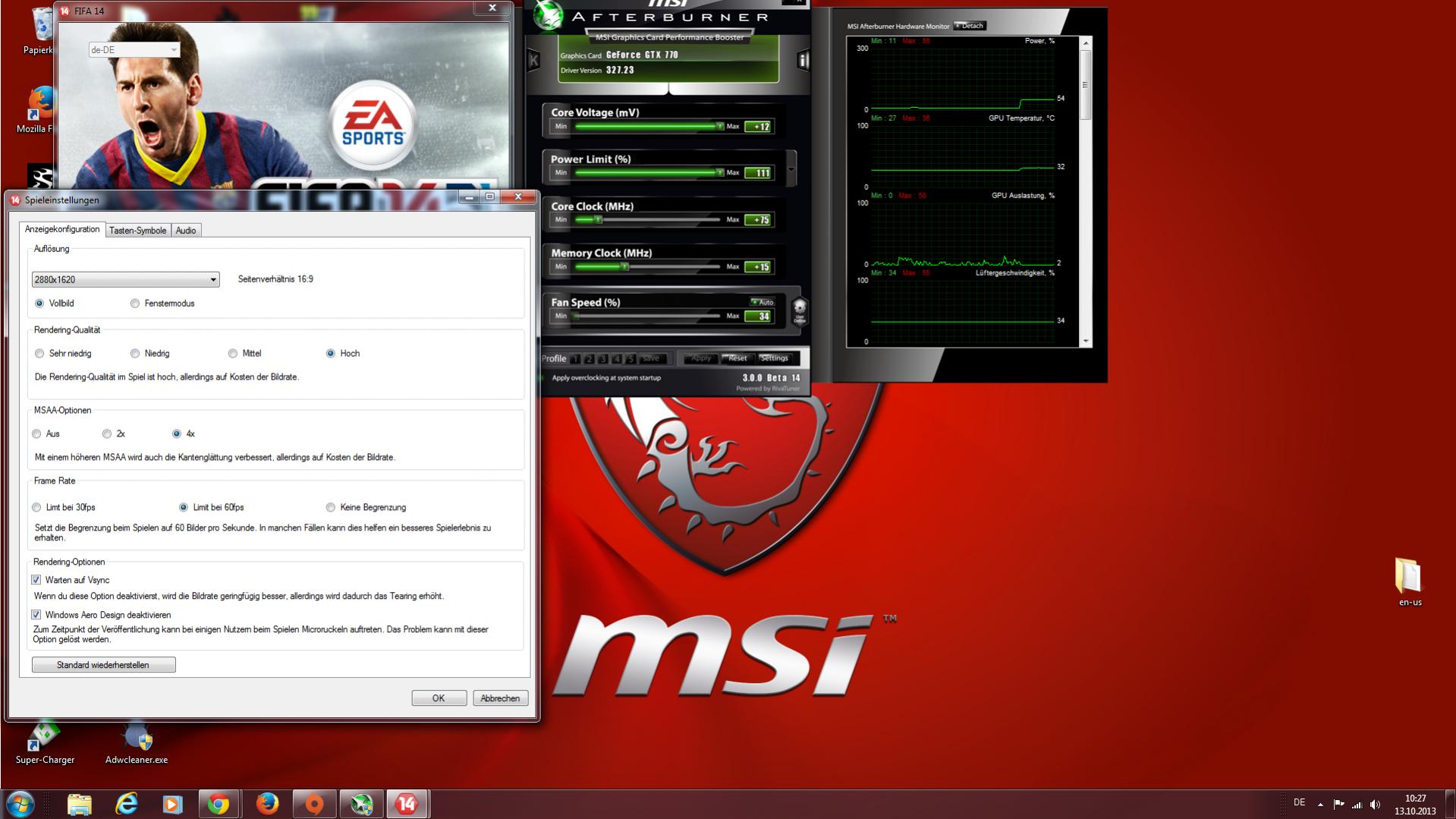Click the Hardware Monitor vertical scrollbar thumb
Viewport: 1456px width, 819px height.
click(x=1085, y=83)
